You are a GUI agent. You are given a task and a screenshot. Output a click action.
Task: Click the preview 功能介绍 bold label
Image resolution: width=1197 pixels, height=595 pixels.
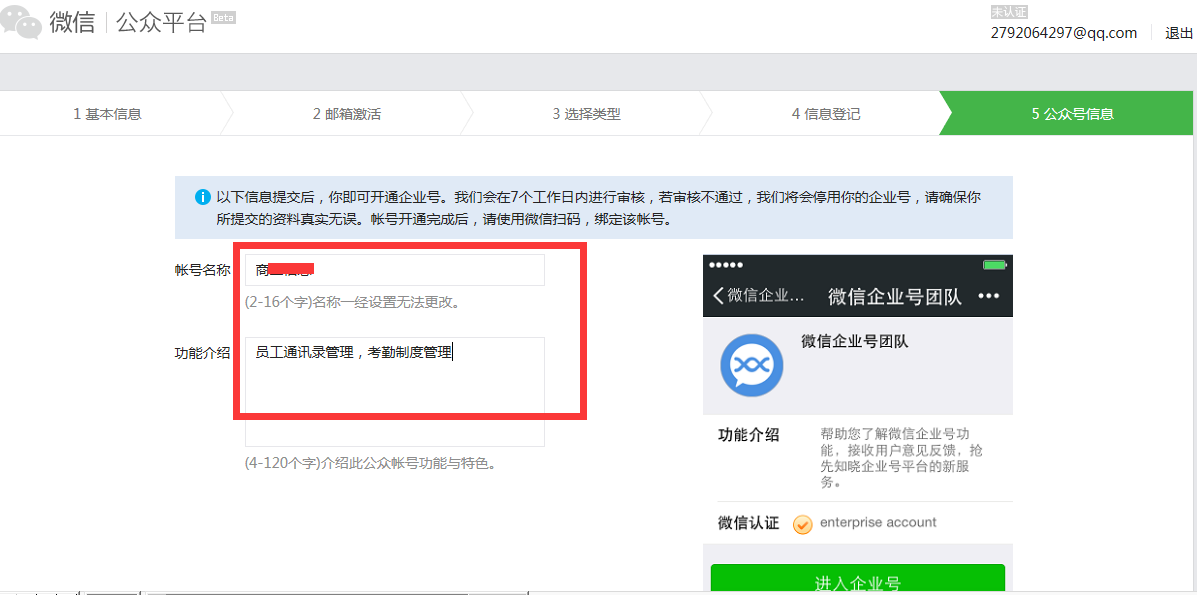748,435
